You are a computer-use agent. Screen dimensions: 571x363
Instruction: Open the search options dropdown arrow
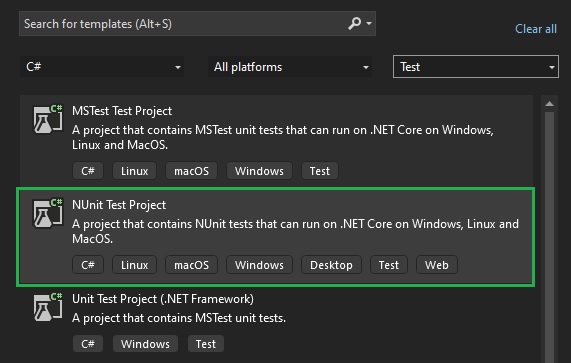pos(369,24)
